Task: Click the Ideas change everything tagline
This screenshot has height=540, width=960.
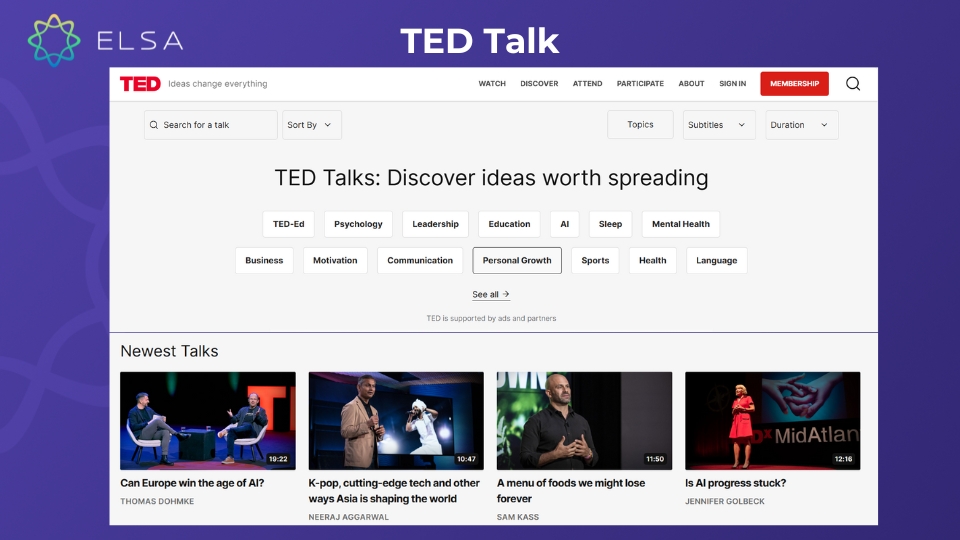Action: click(x=218, y=84)
